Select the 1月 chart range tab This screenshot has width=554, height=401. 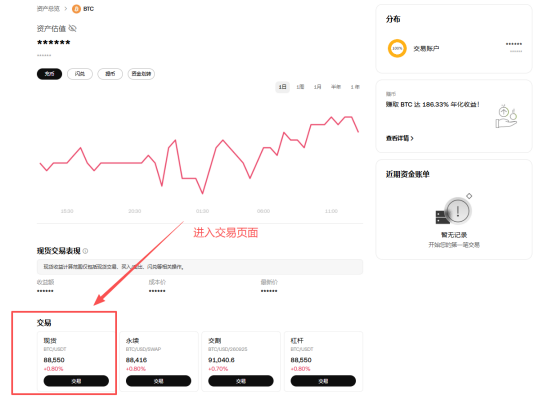(318, 87)
